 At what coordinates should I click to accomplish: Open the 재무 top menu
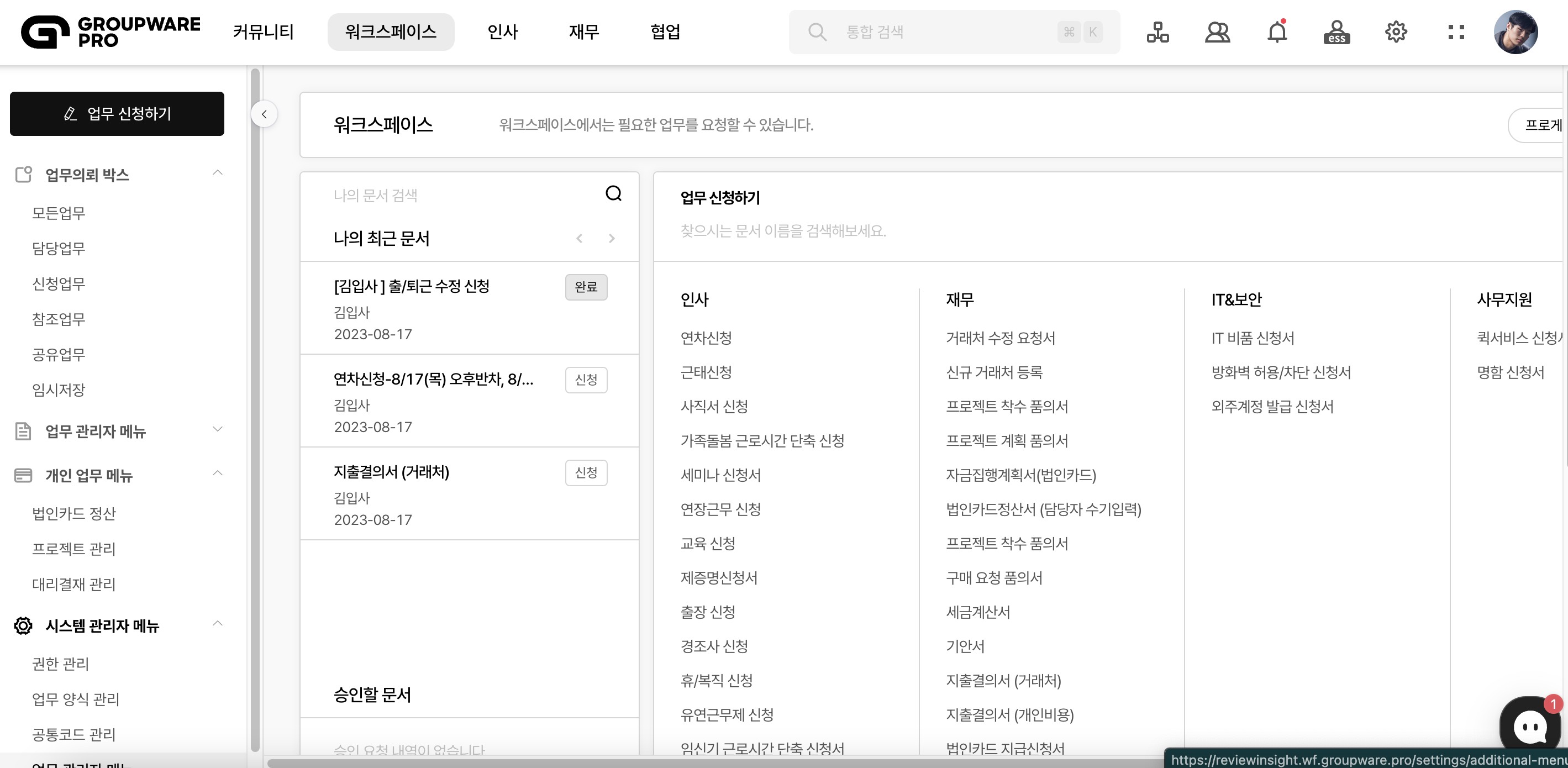[x=583, y=31]
